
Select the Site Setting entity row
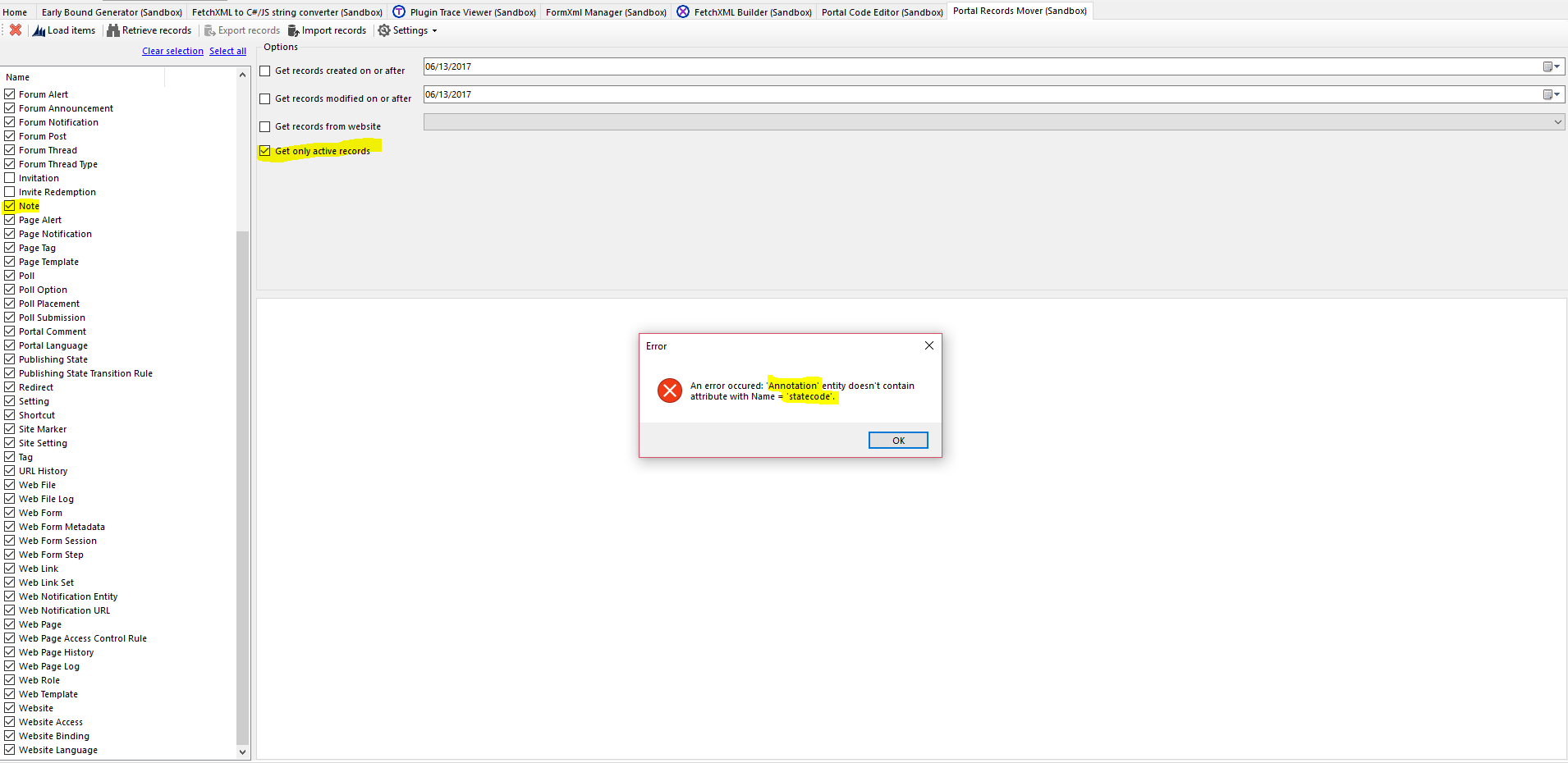tap(43, 443)
